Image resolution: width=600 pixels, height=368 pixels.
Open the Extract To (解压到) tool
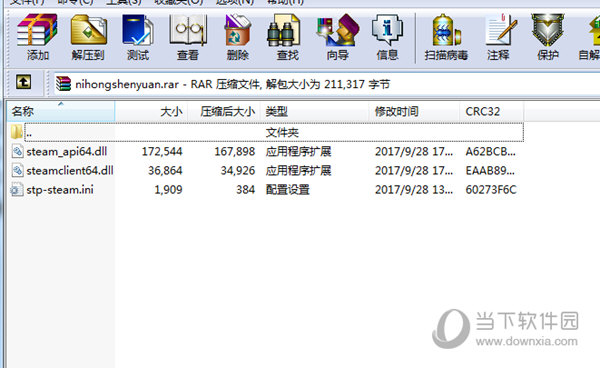tap(88, 37)
